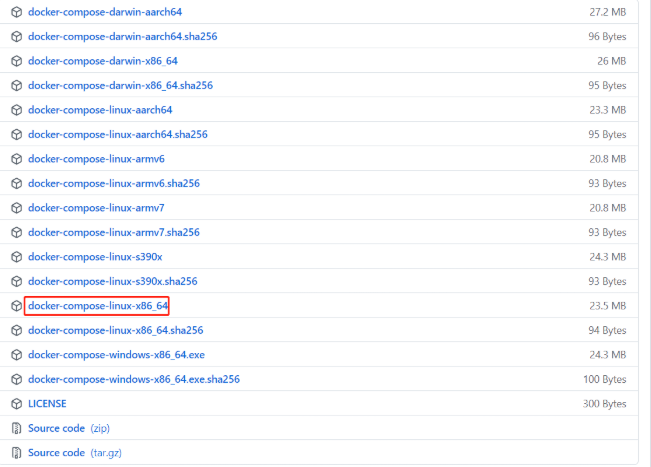
Task: Click zip file icon beside Source code (zip)
Action: (x=16, y=428)
